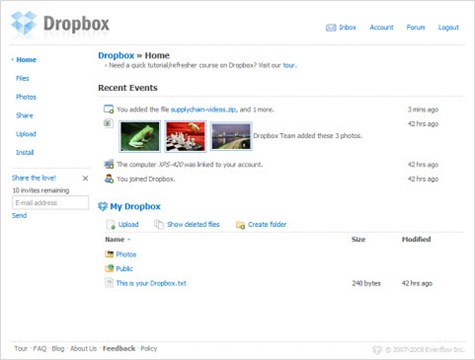This screenshot has width=475, height=360.
Task: Open This is your Dropbox.txt
Action: 151,283
